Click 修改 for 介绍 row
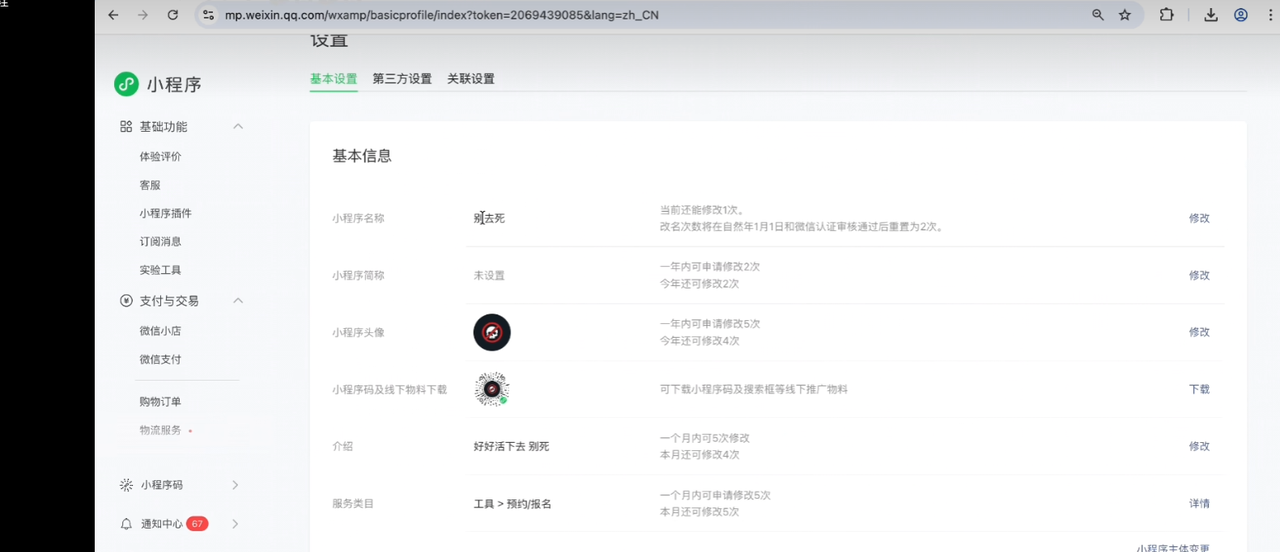 point(1199,446)
